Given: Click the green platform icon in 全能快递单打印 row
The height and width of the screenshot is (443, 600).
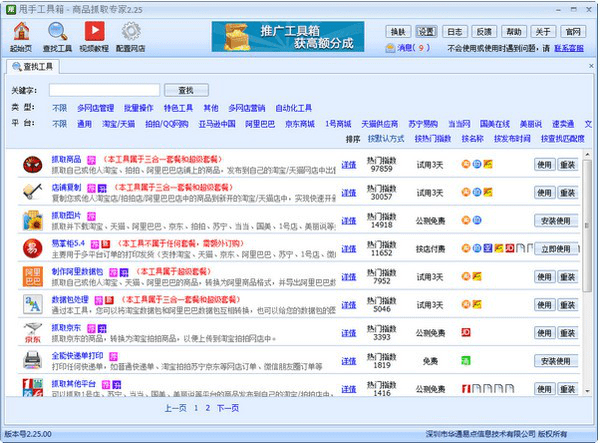Looking at the screenshot, I should [x=466, y=360].
